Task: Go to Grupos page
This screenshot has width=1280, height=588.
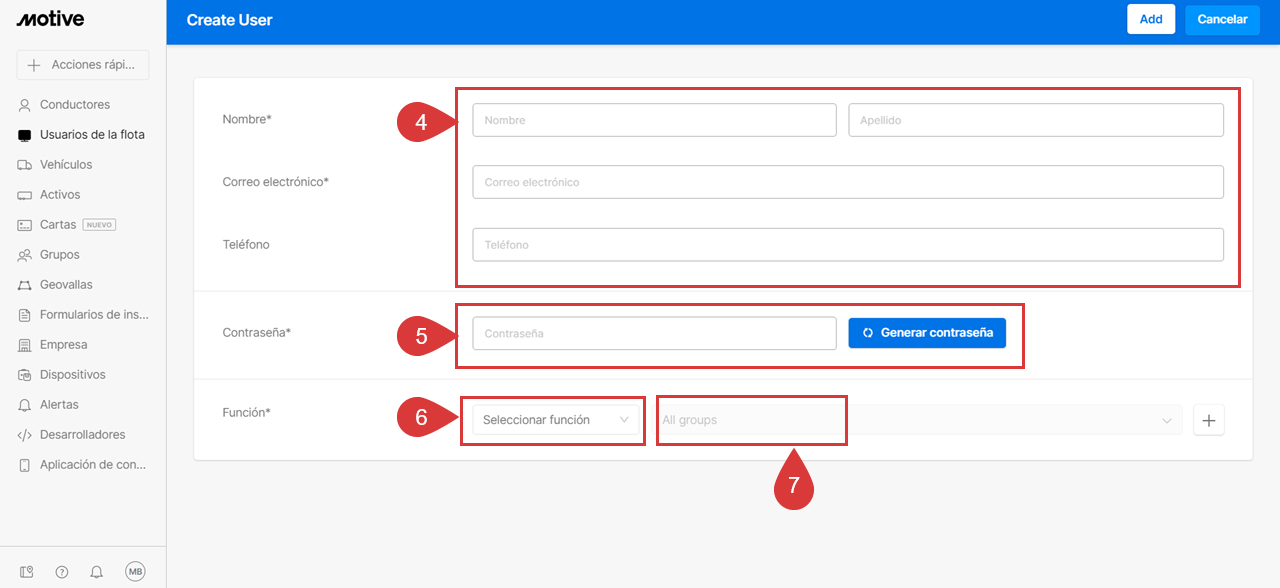Action: (60, 255)
